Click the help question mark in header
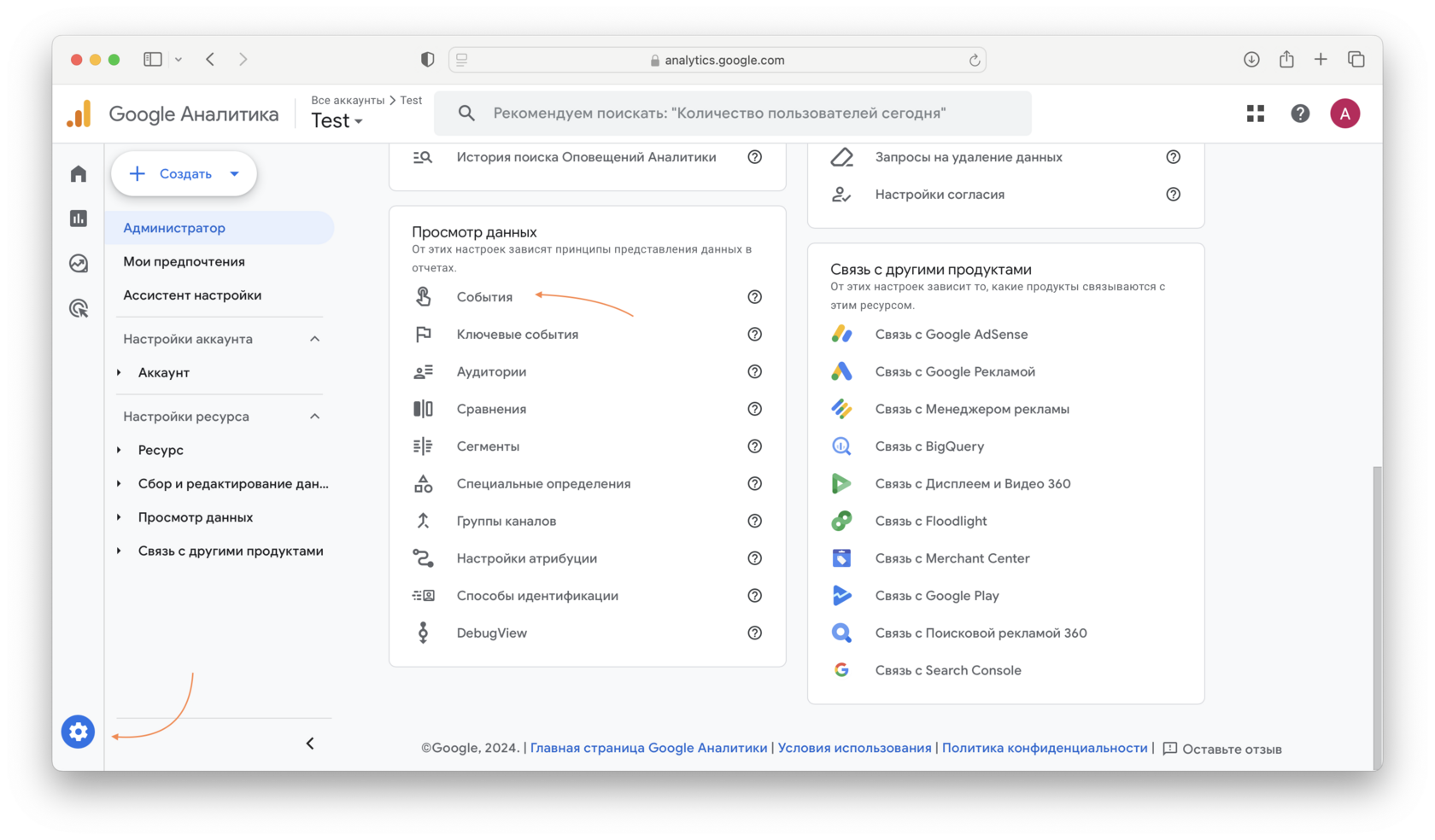This screenshot has height=840, width=1435. [1300, 114]
